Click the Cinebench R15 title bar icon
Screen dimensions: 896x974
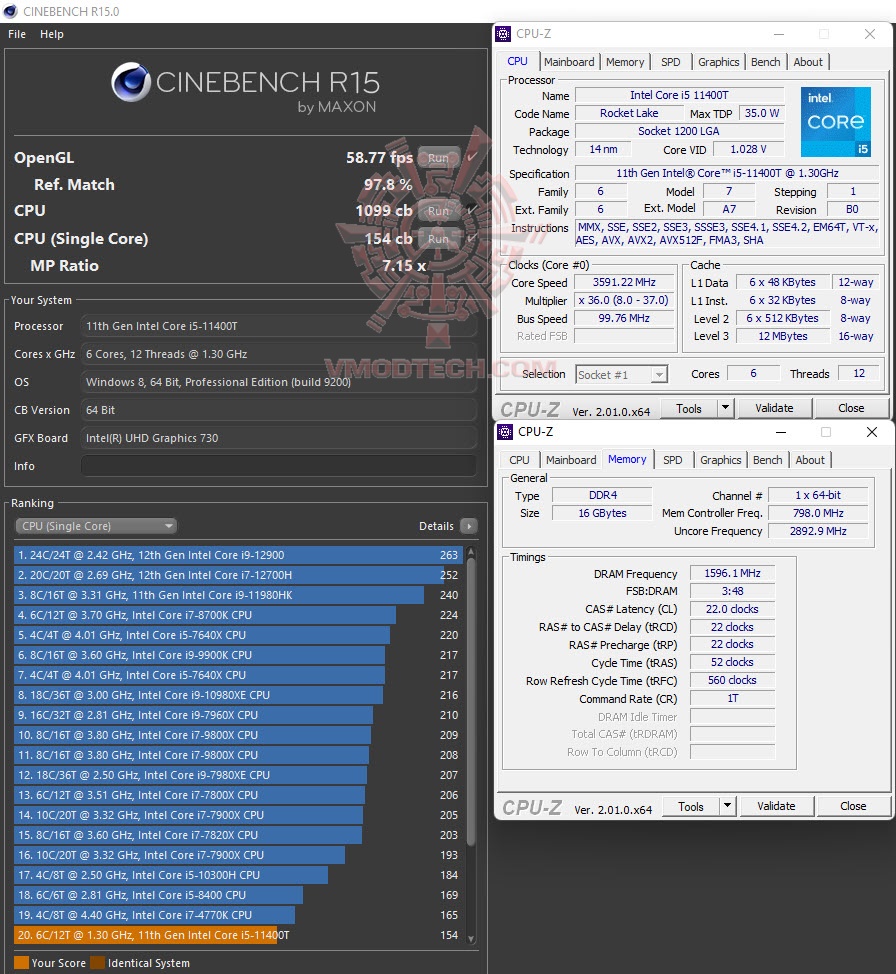click(10, 11)
